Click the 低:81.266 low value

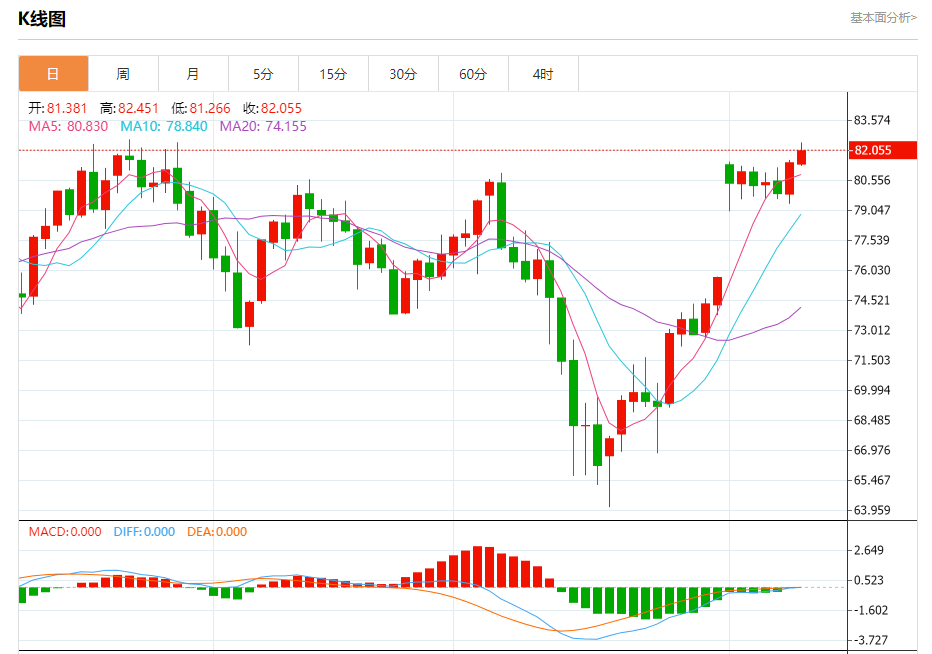pyautogui.click(x=201, y=108)
